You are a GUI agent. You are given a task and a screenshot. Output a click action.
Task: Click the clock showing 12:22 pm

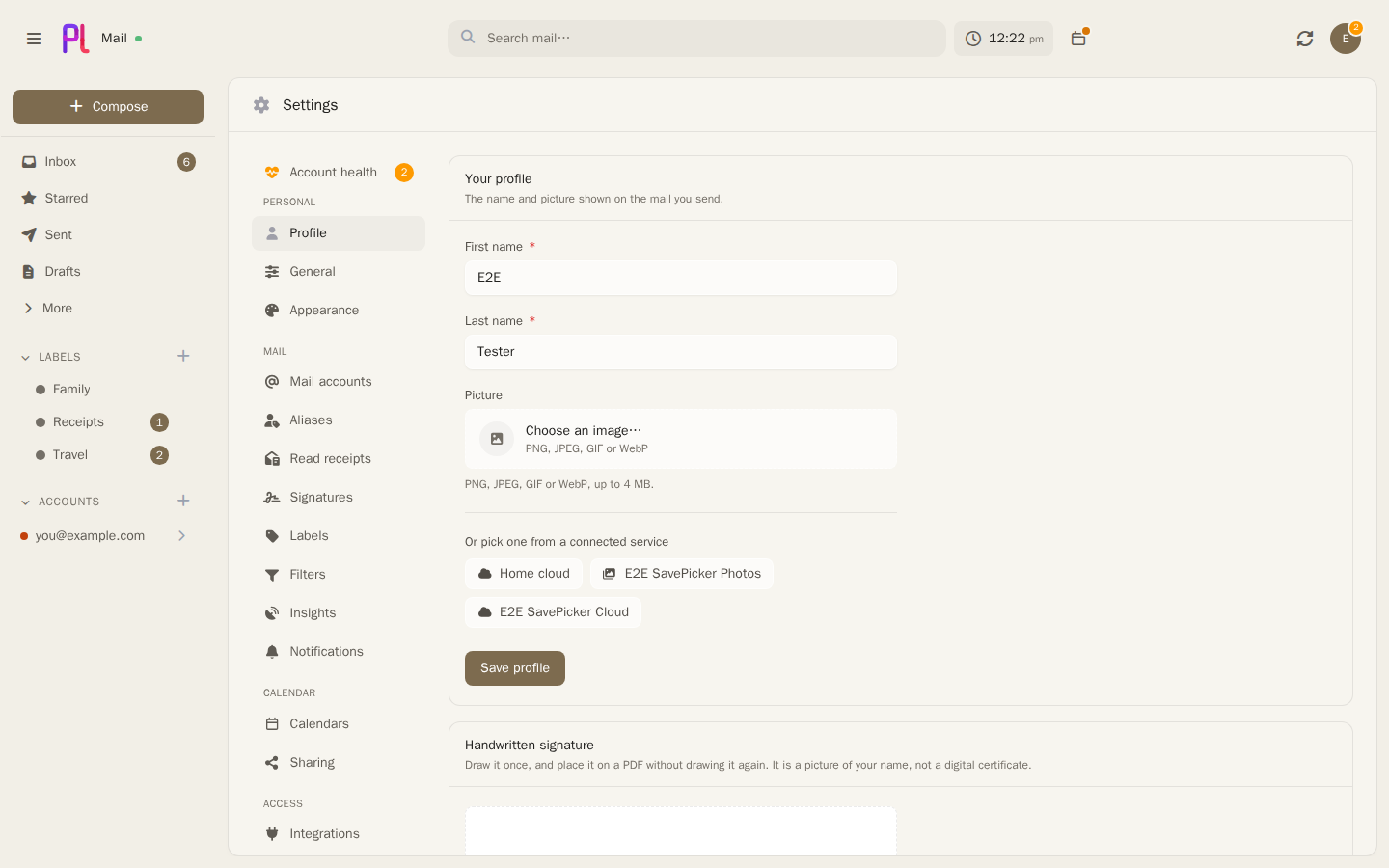[x=1003, y=39]
